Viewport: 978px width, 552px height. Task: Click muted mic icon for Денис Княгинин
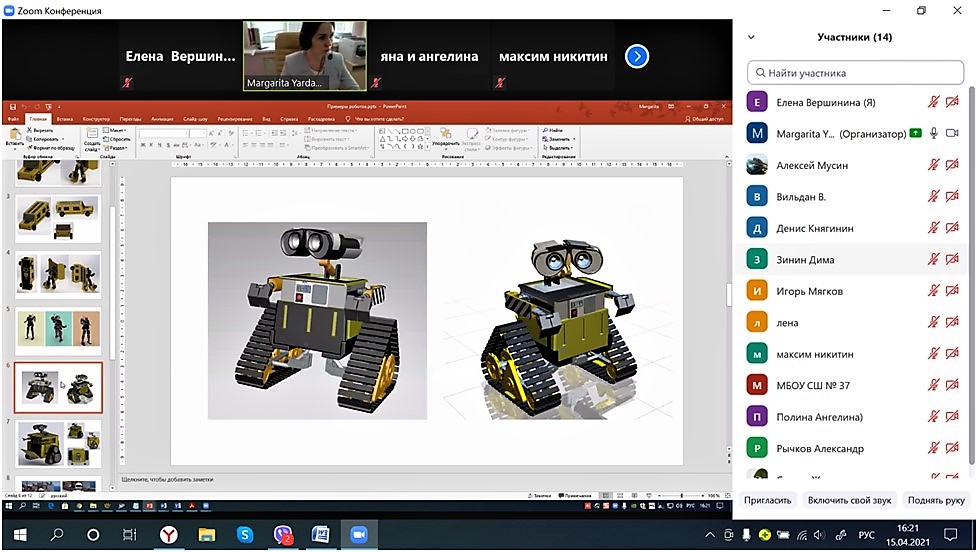(x=934, y=228)
